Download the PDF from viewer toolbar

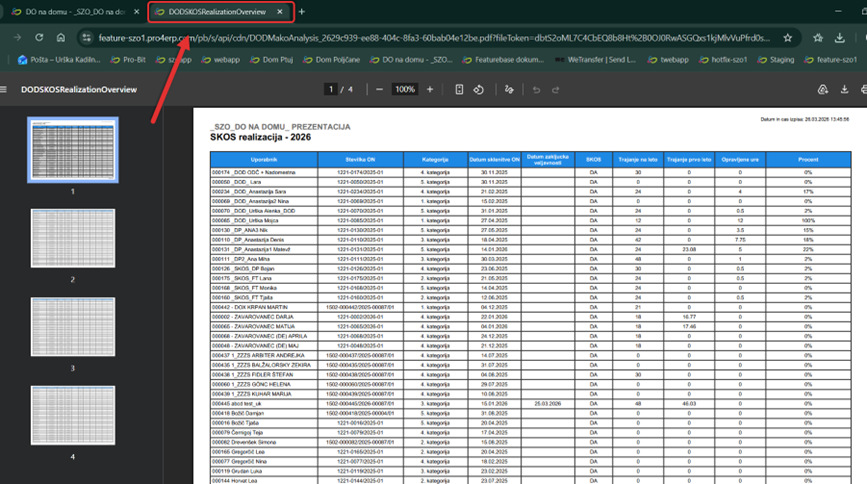pos(844,89)
